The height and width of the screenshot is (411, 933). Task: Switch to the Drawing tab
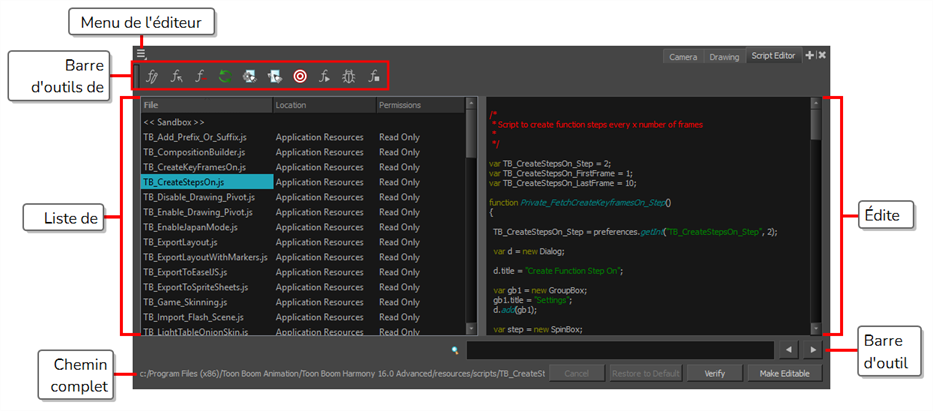(724, 57)
